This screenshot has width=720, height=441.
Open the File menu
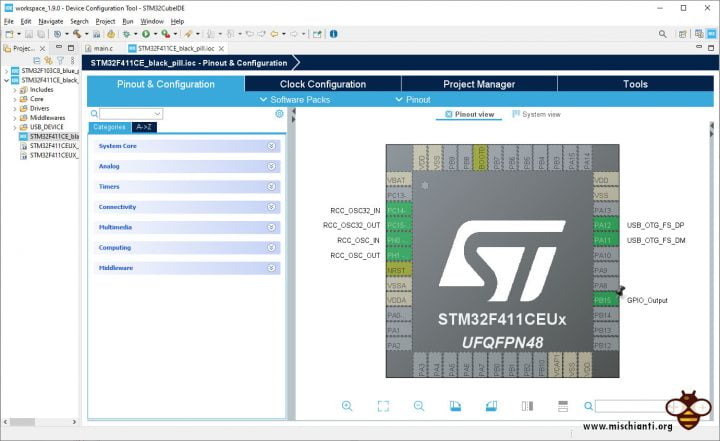pos(9,21)
